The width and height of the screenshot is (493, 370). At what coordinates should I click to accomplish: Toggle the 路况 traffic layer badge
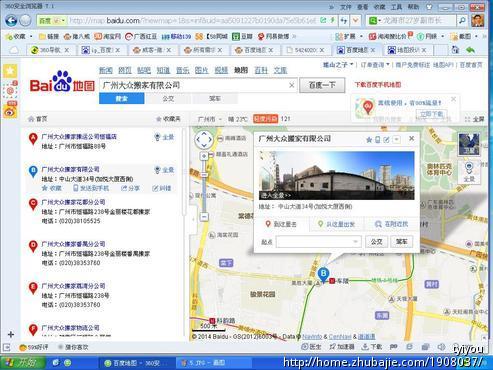pyautogui.click(x=265, y=119)
